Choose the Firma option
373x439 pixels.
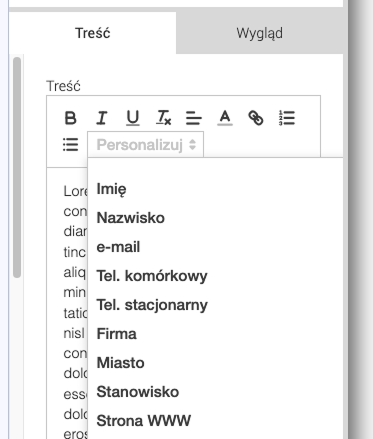(117, 334)
